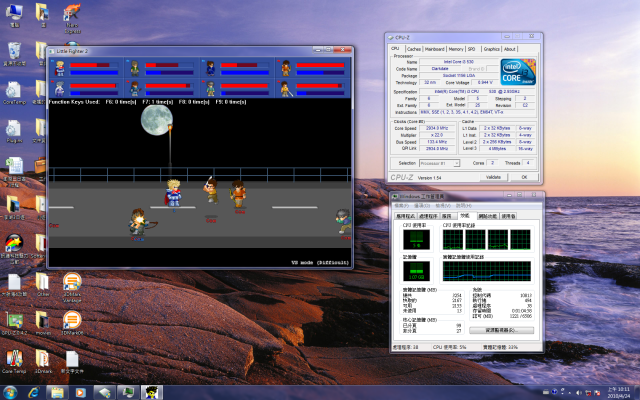
Task: Click the volume speaker tray icon
Action: tap(579, 393)
